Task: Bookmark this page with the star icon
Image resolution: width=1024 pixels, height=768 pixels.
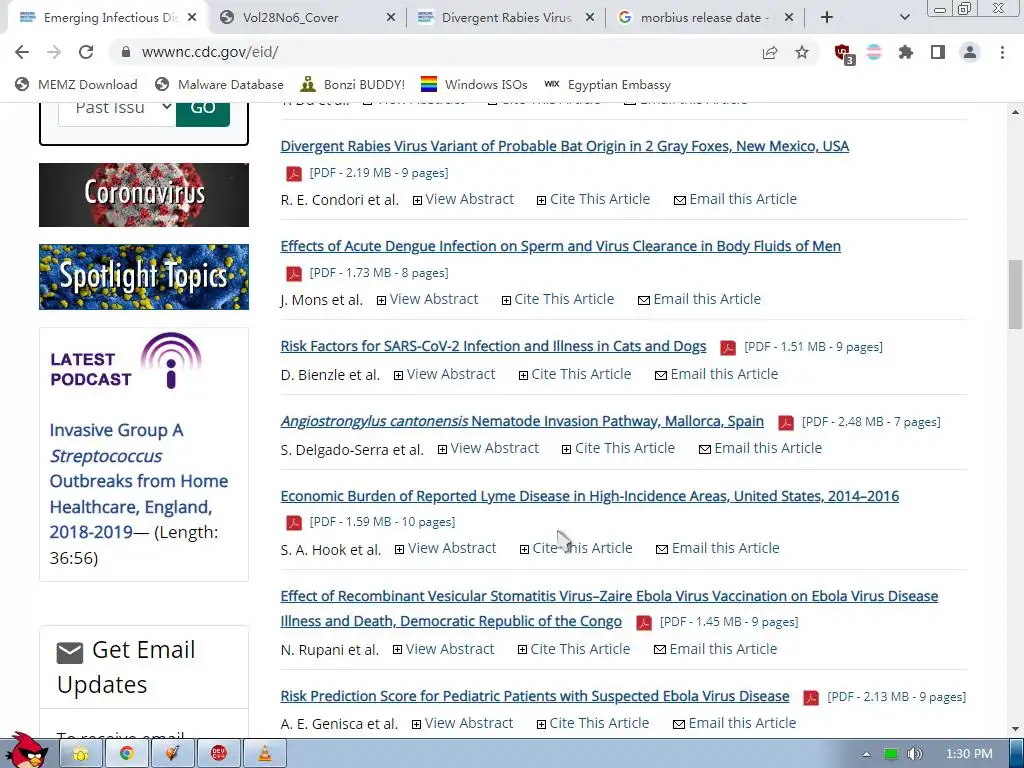Action: pos(802,52)
